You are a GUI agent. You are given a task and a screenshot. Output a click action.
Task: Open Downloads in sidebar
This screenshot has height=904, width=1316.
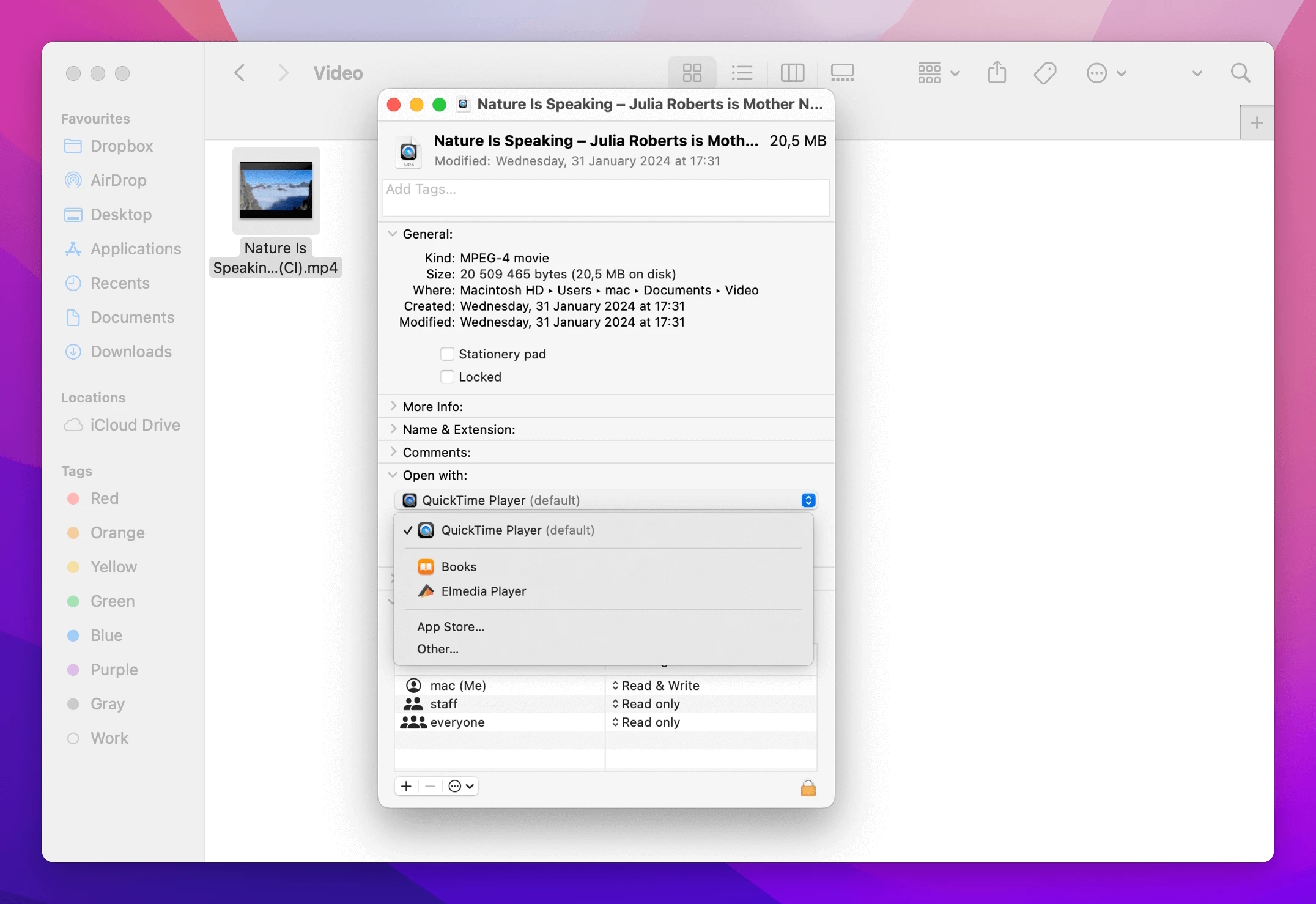(x=131, y=352)
